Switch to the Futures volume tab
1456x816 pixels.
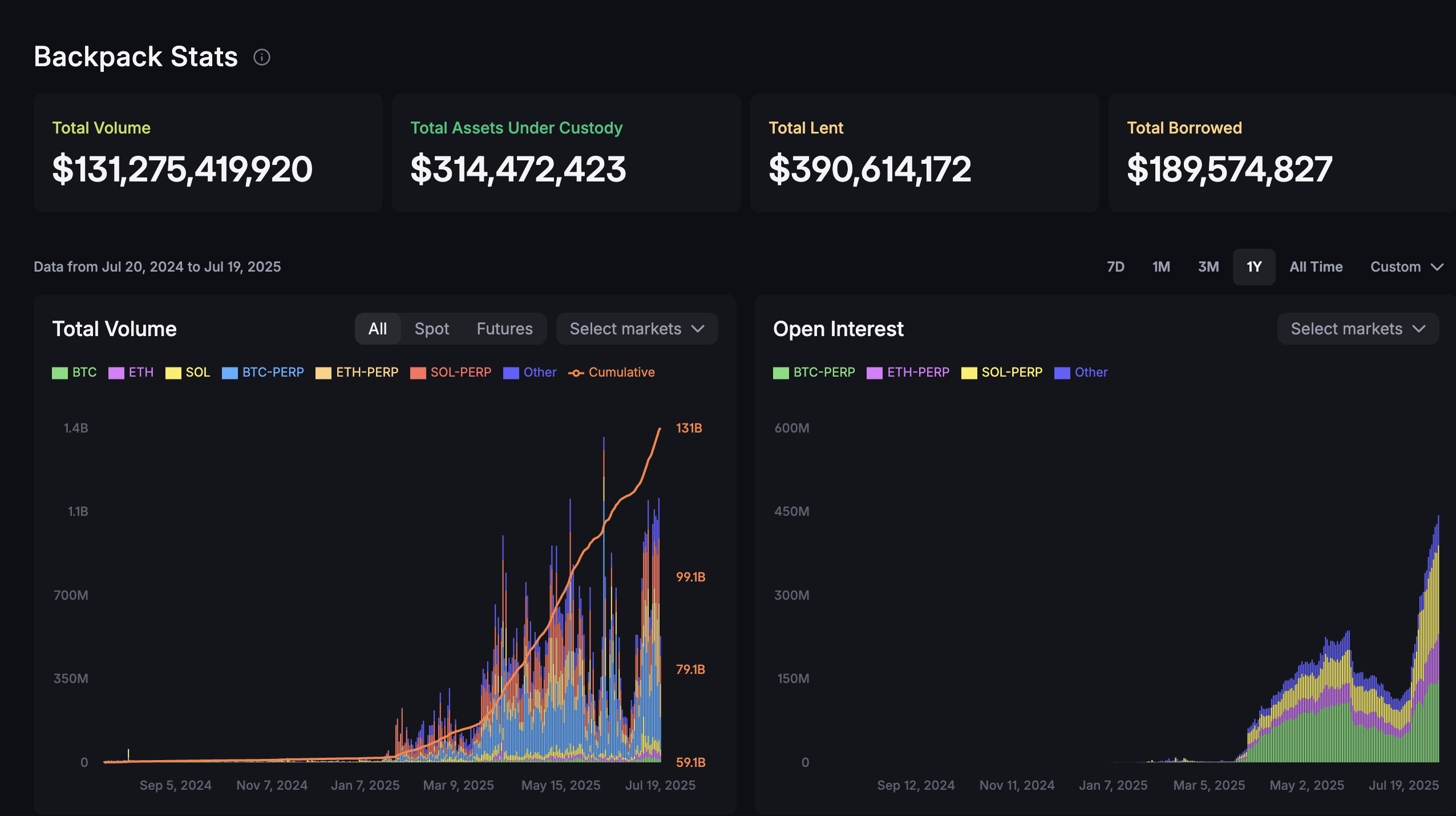[504, 329]
